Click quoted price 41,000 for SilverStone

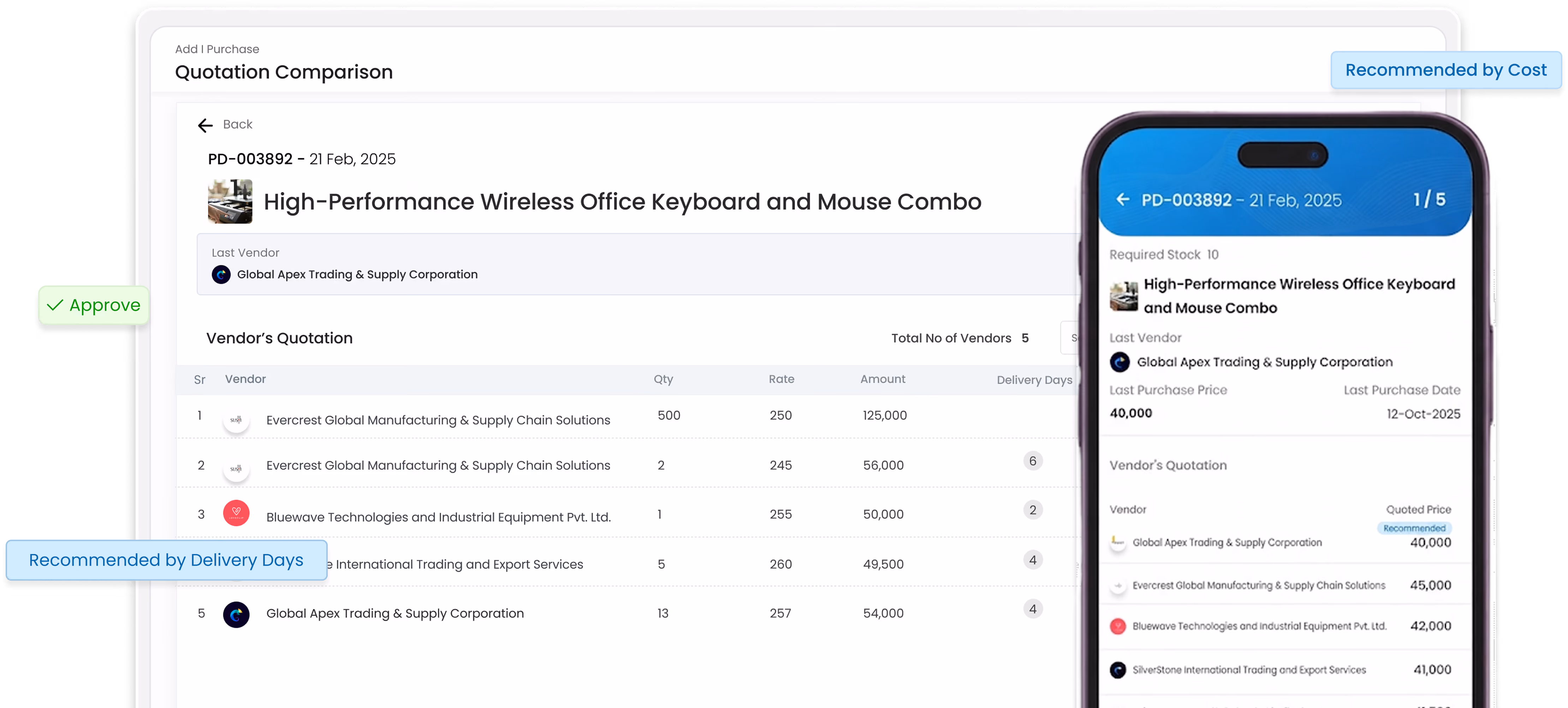[1432, 670]
